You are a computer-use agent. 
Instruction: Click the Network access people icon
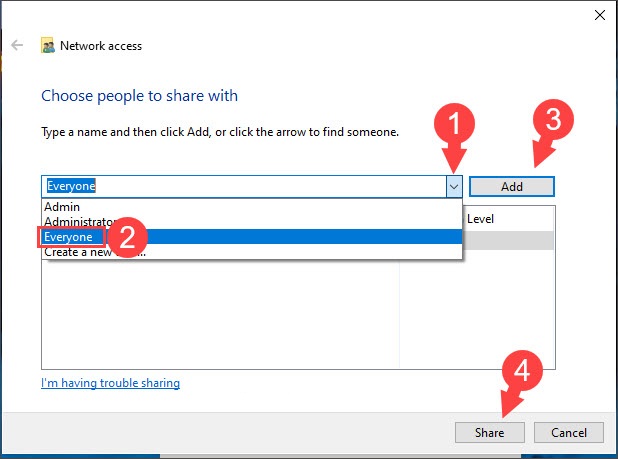[x=48, y=46]
